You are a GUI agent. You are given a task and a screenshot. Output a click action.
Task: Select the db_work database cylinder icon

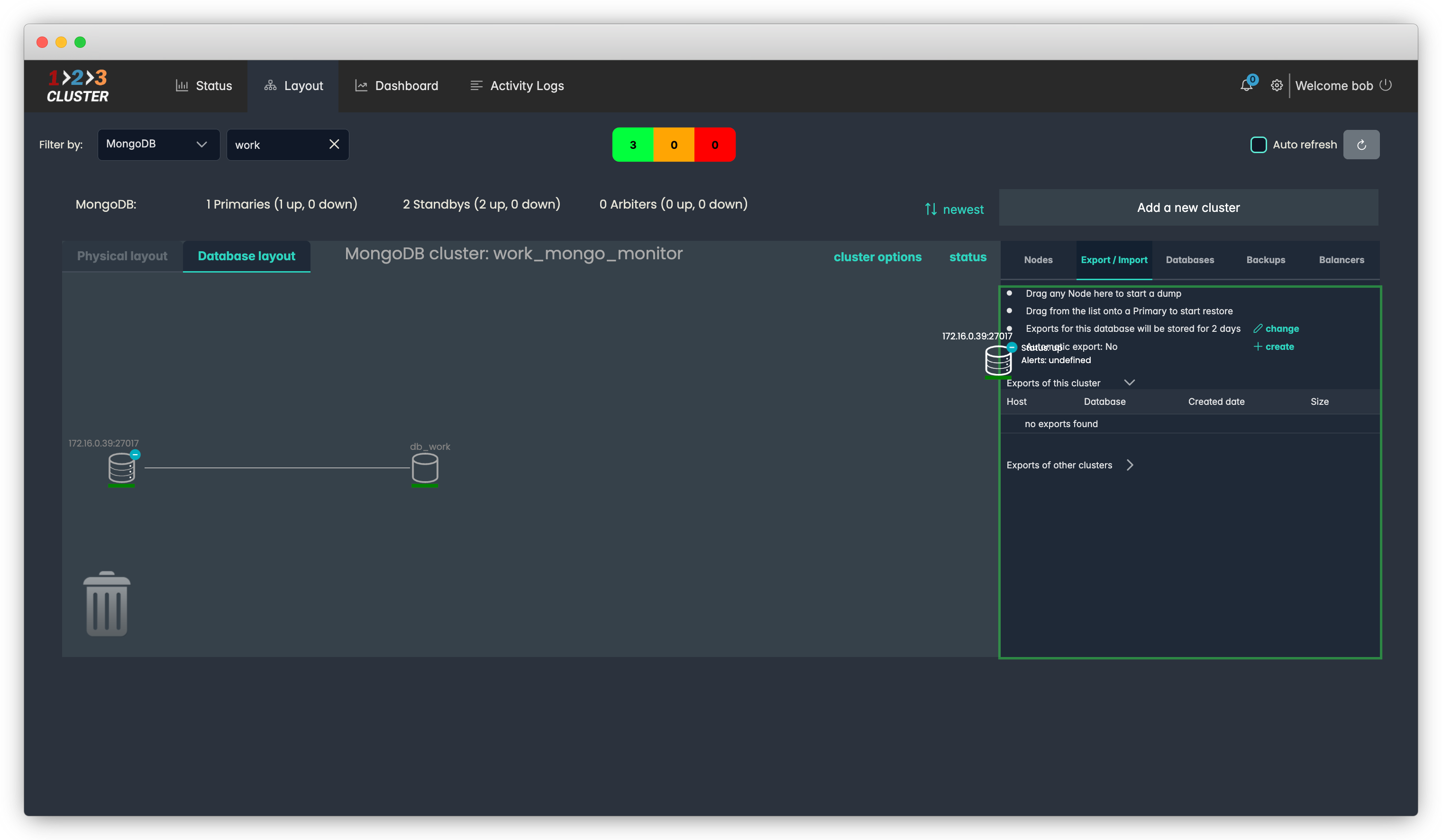[425, 469]
